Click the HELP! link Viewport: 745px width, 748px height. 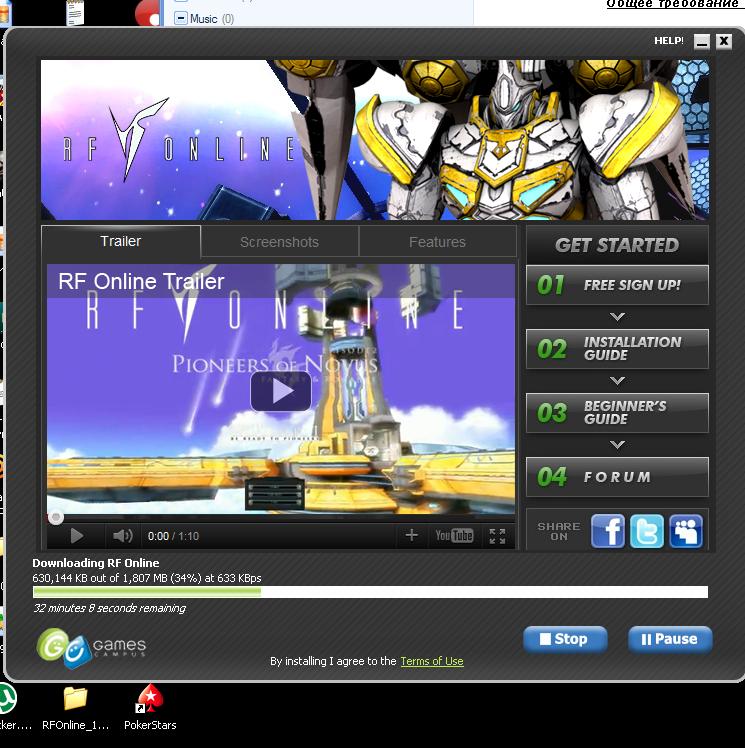[669, 41]
